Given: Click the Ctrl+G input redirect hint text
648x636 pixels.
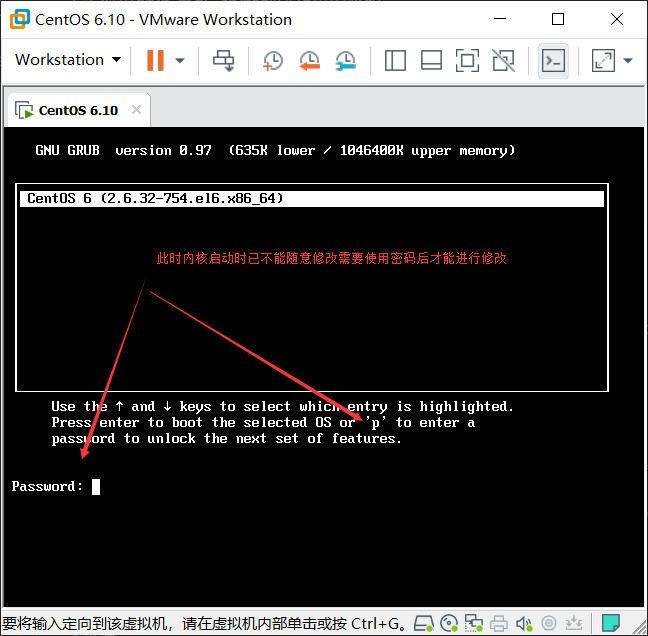Looking at the screenshot, I should [204, 623].
